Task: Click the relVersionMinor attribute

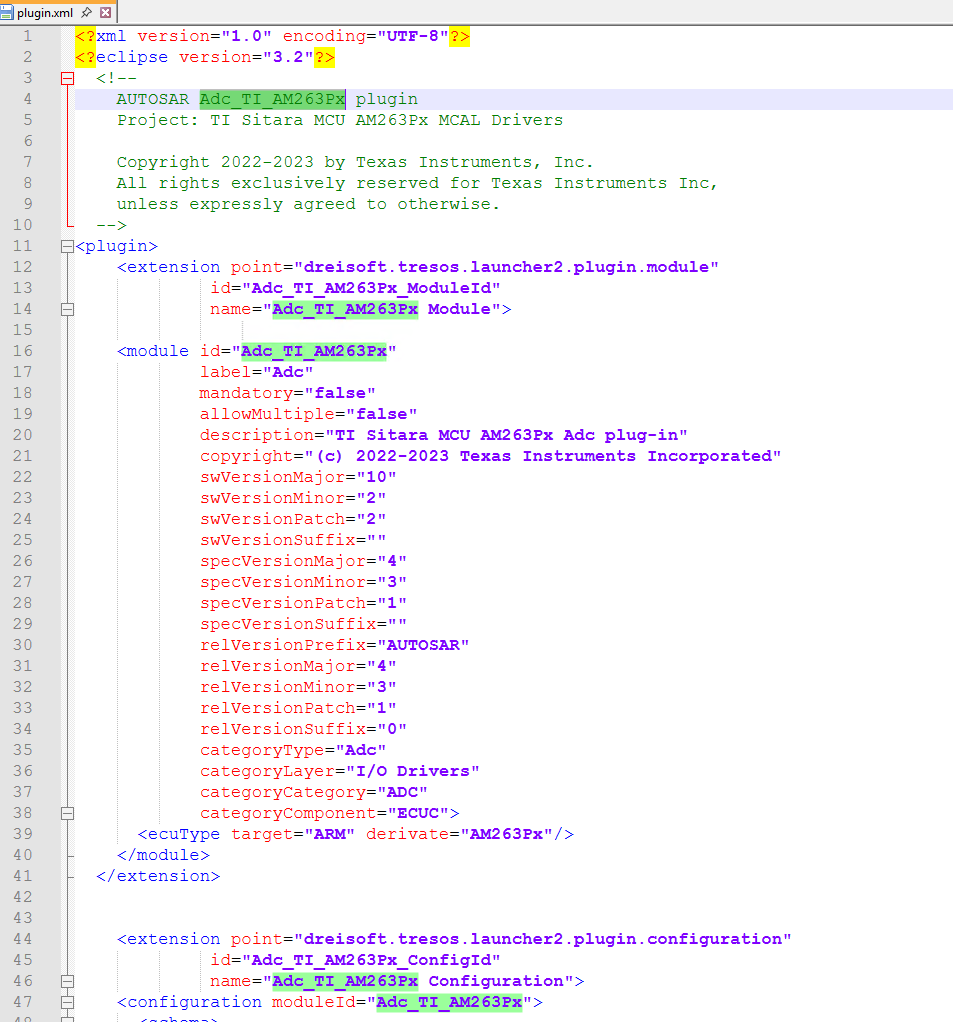Action: click(298, 687)
